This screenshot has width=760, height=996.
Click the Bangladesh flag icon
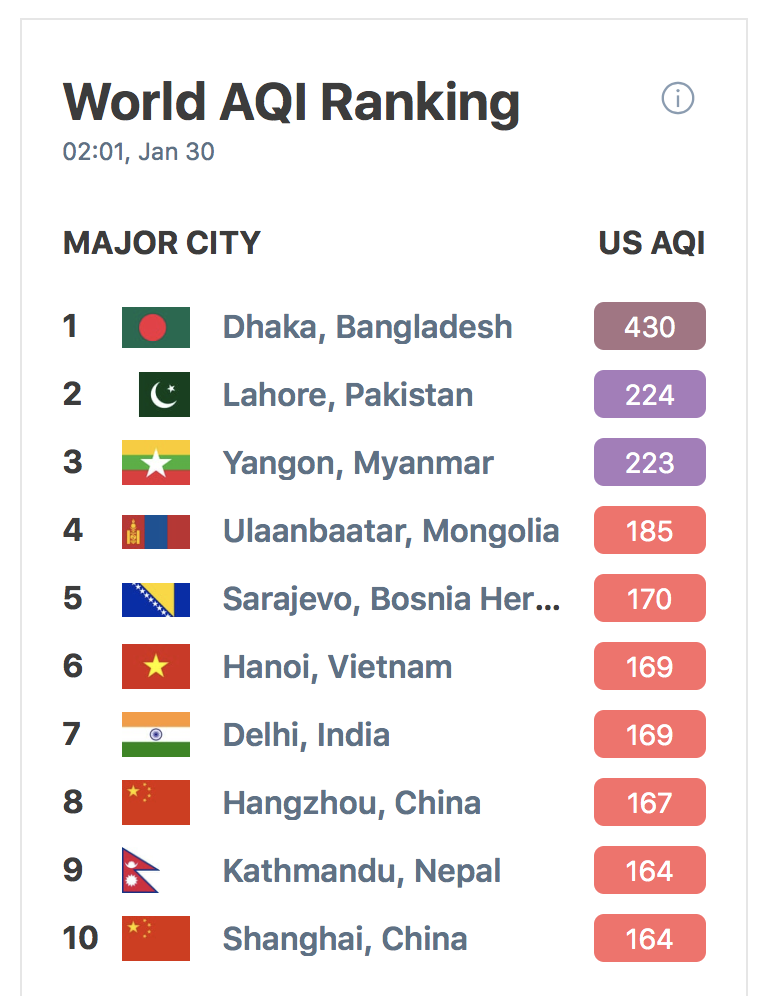click(156, 327)
